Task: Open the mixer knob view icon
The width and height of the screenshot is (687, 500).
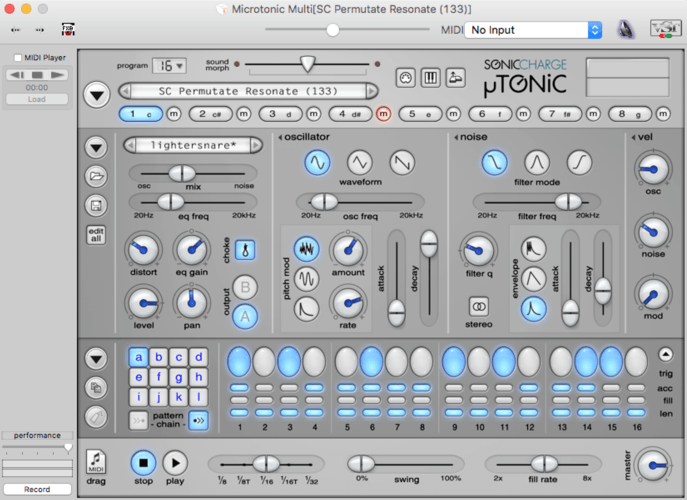Action: click(x=406, y=78)
